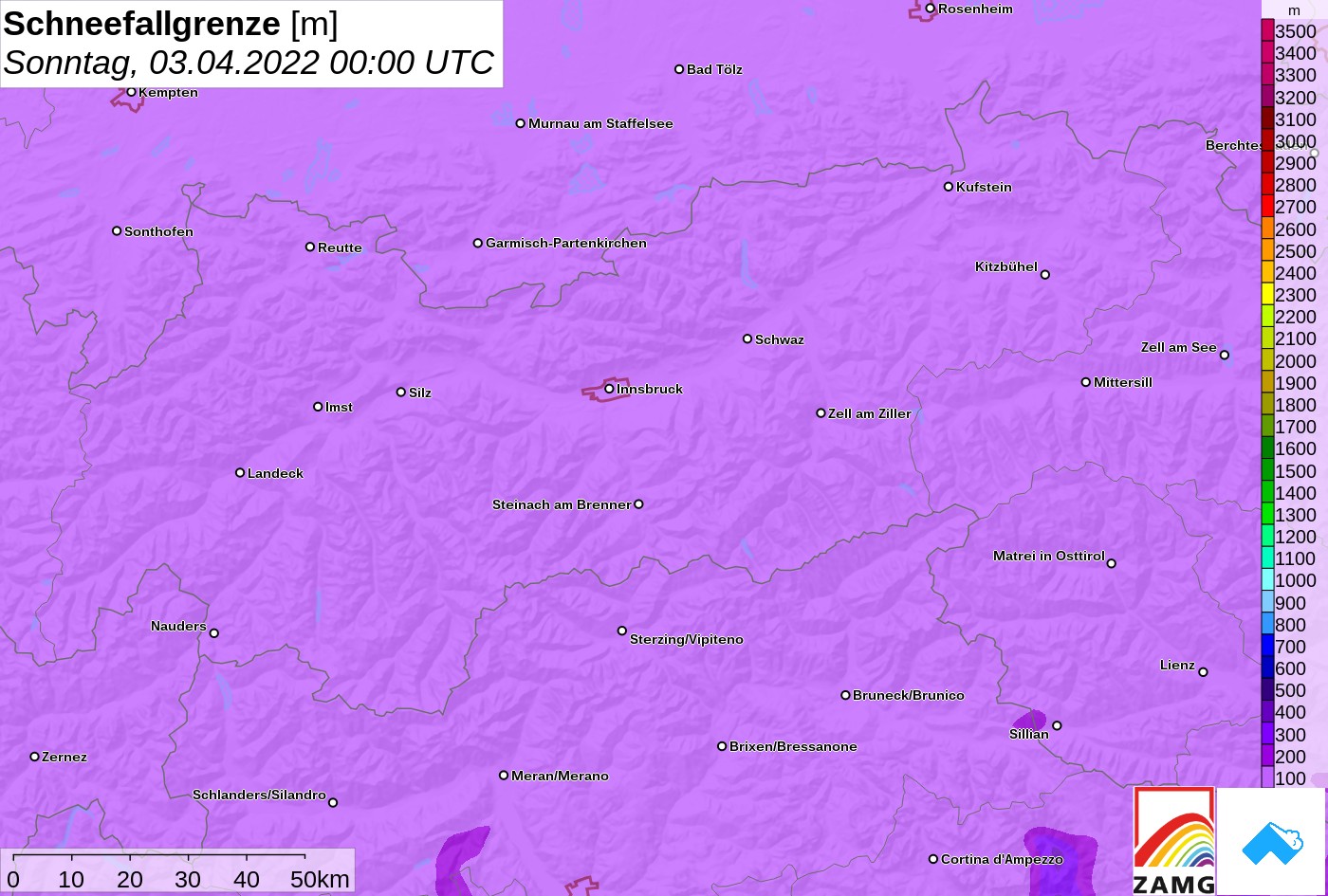The width and height of the screenshot is (1328, 896).
Task: Click the Zernez map marker
Action: point(35,757)
